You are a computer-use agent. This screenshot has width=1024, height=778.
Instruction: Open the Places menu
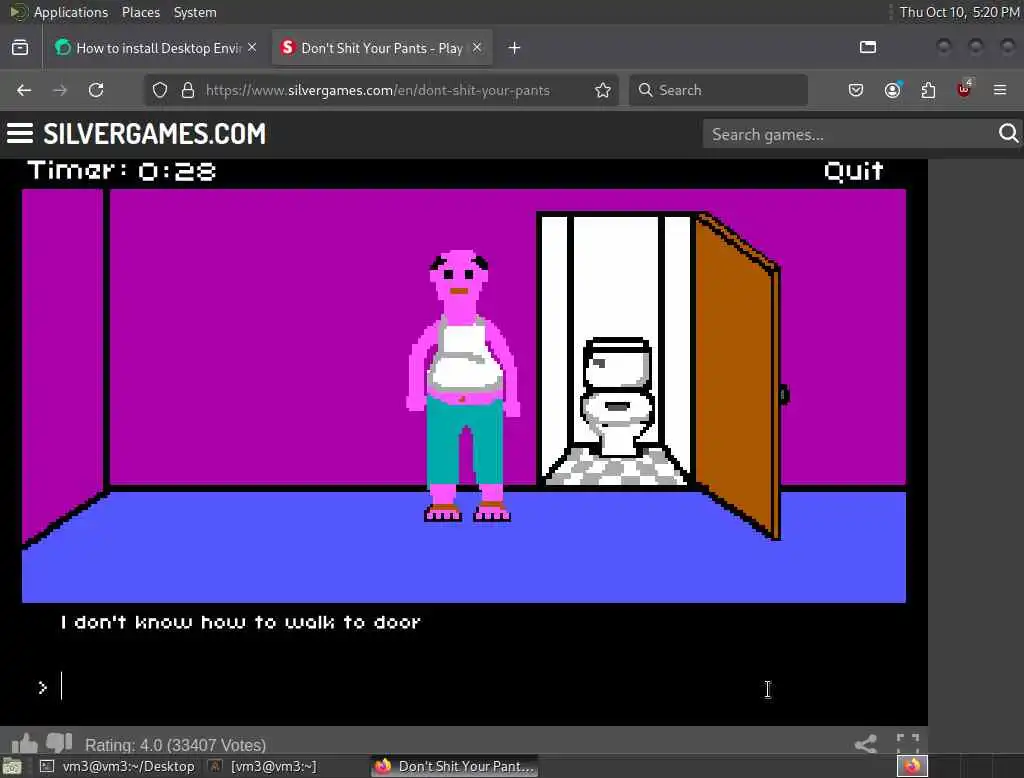140,12
